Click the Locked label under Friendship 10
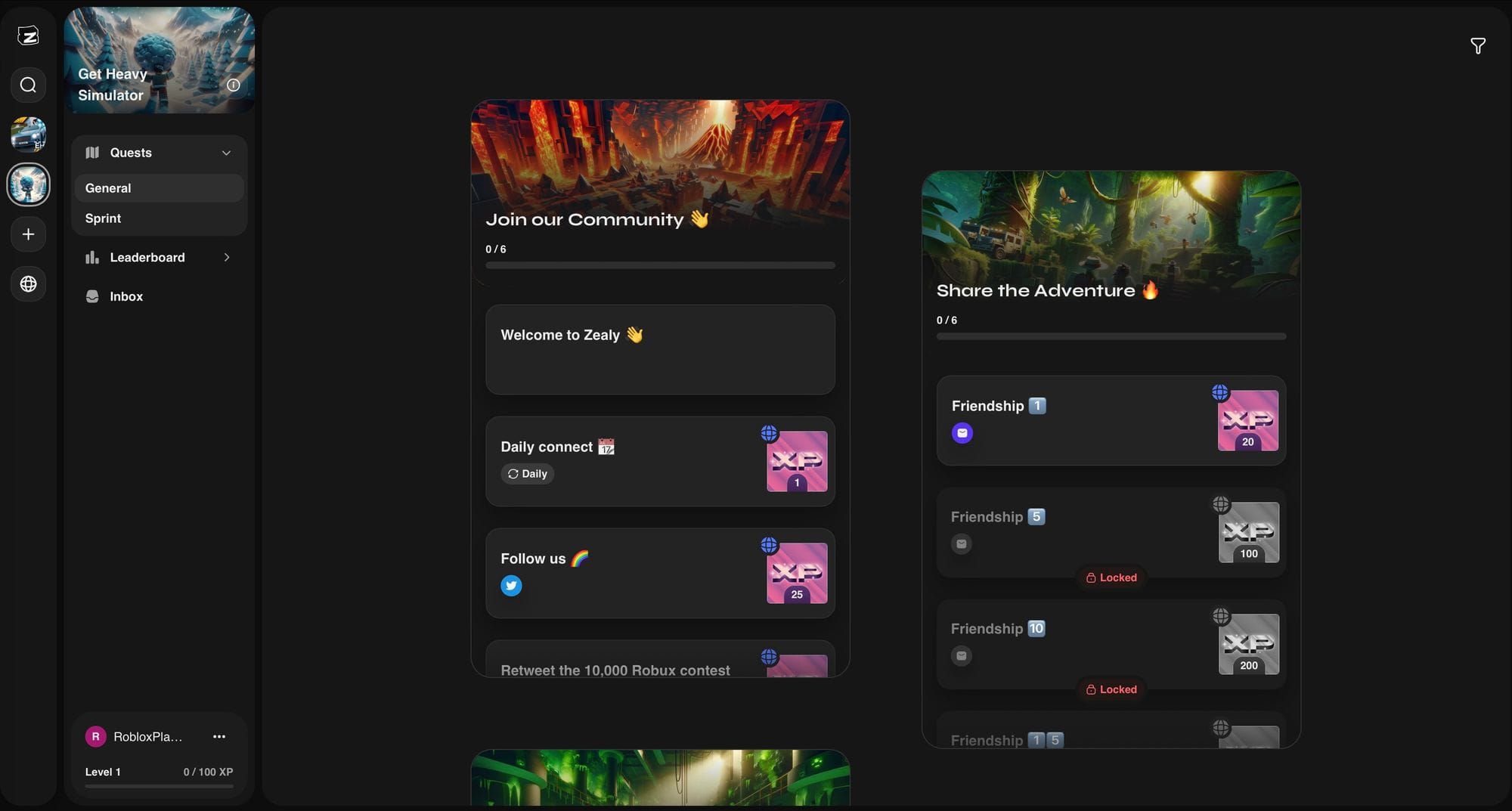Viewport: 1512px width, 811px height. [x=1111, y=689]
